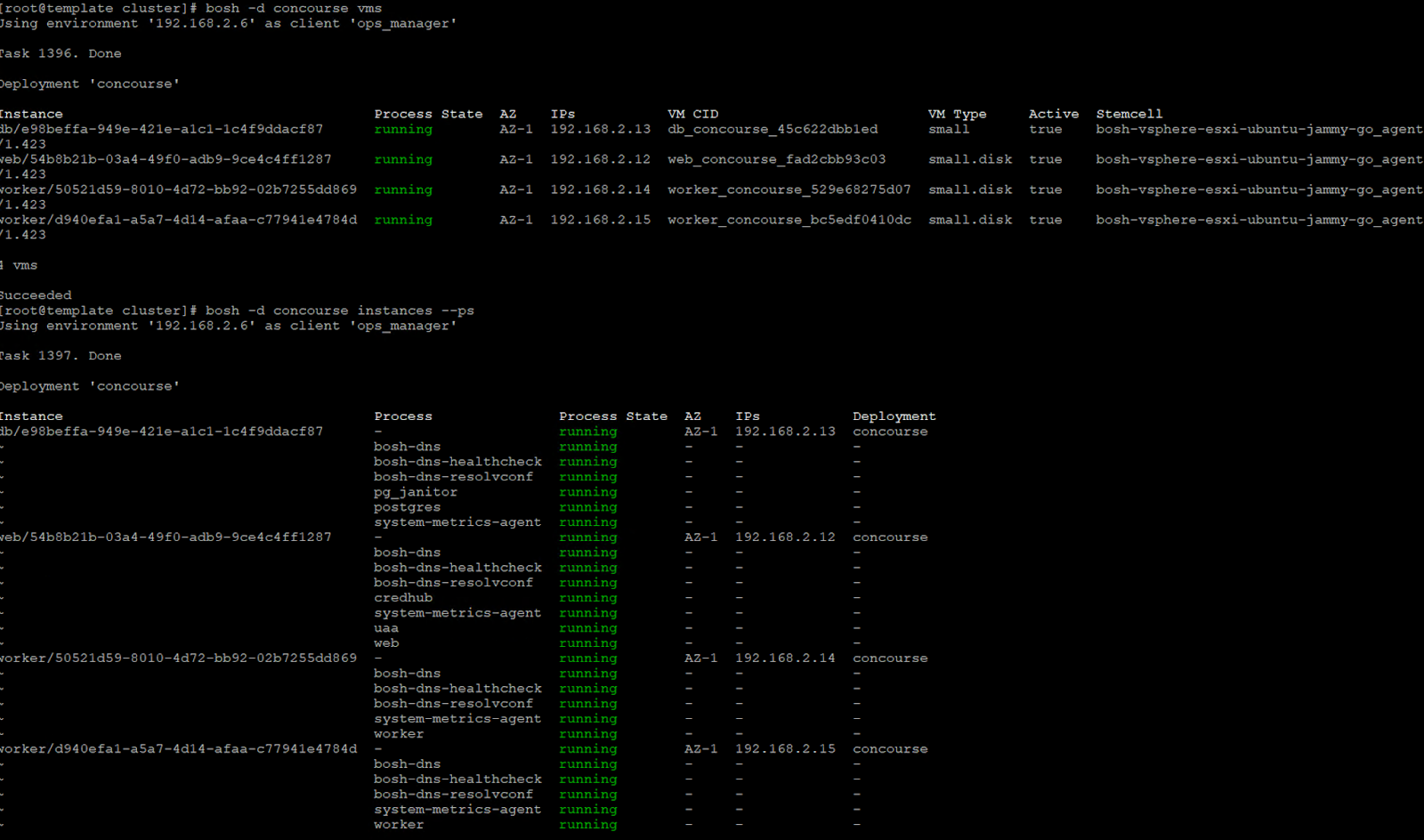Select 'concourse' deployment value for db row
Screen dimensions: 1424x840
click(x=890, y=432)
